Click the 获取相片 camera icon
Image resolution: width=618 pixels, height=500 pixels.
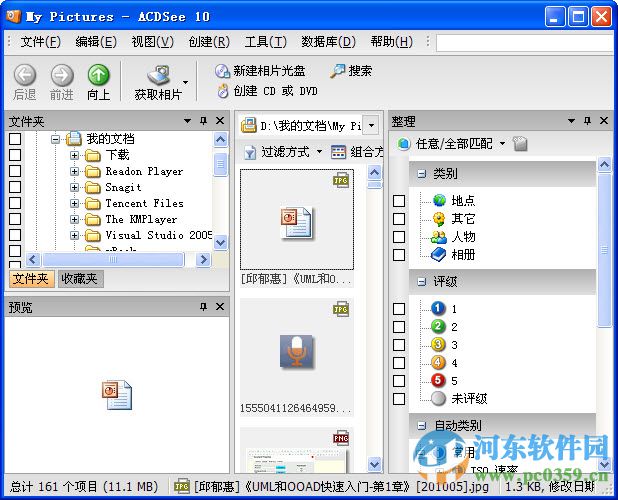(158, 75)
